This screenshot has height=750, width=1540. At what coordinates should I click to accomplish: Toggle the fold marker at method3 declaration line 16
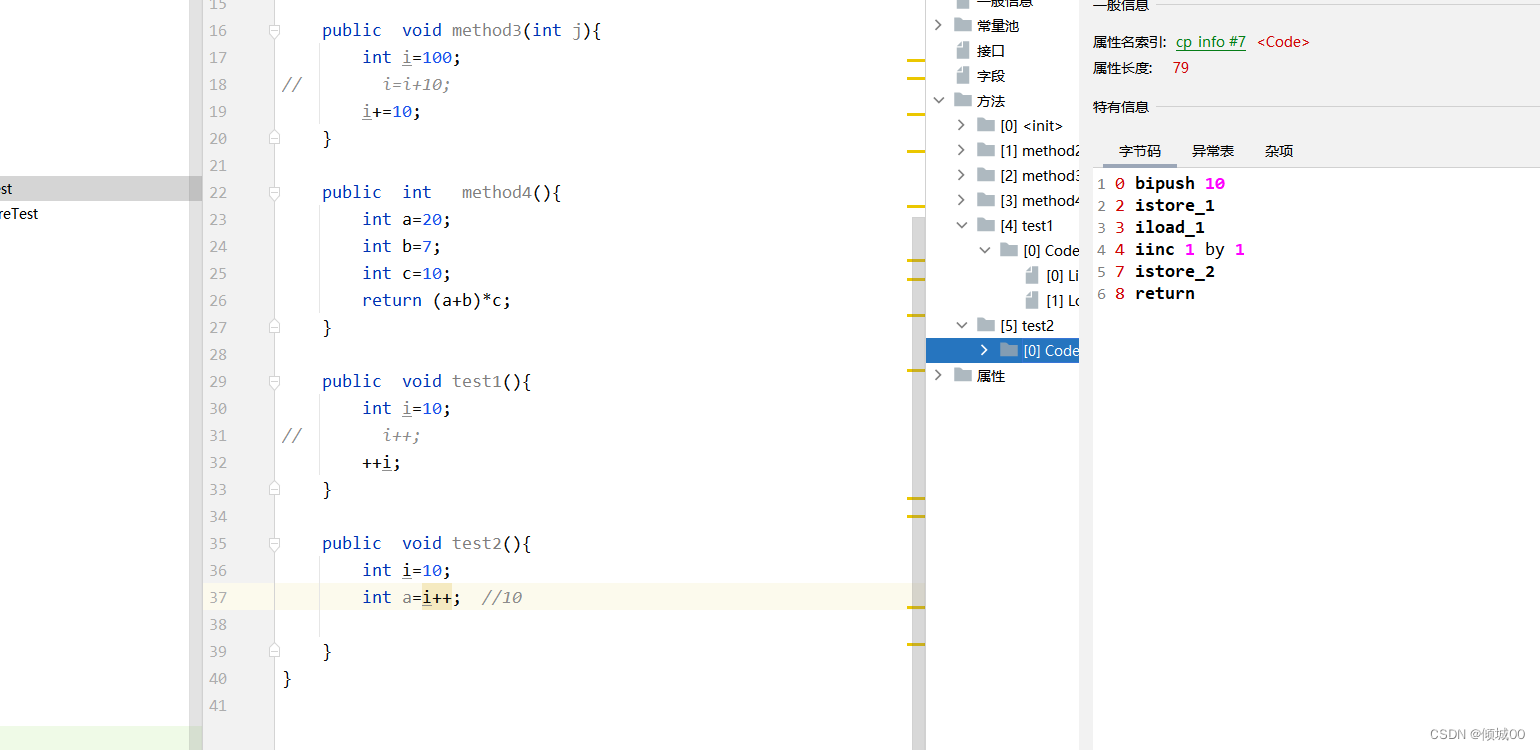274,31
